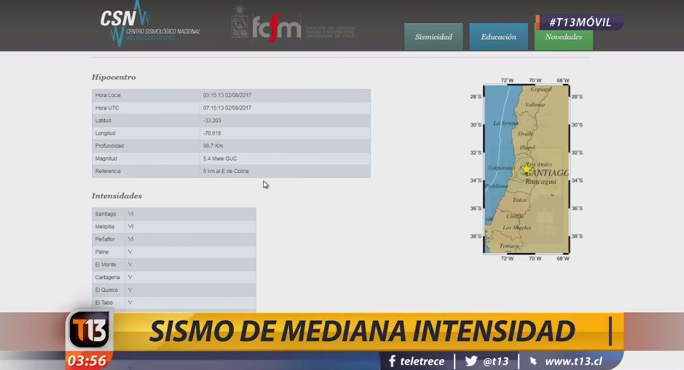Select the Hora UTC row value
This screenshot has height=370, width=684.
pos(227,108)
